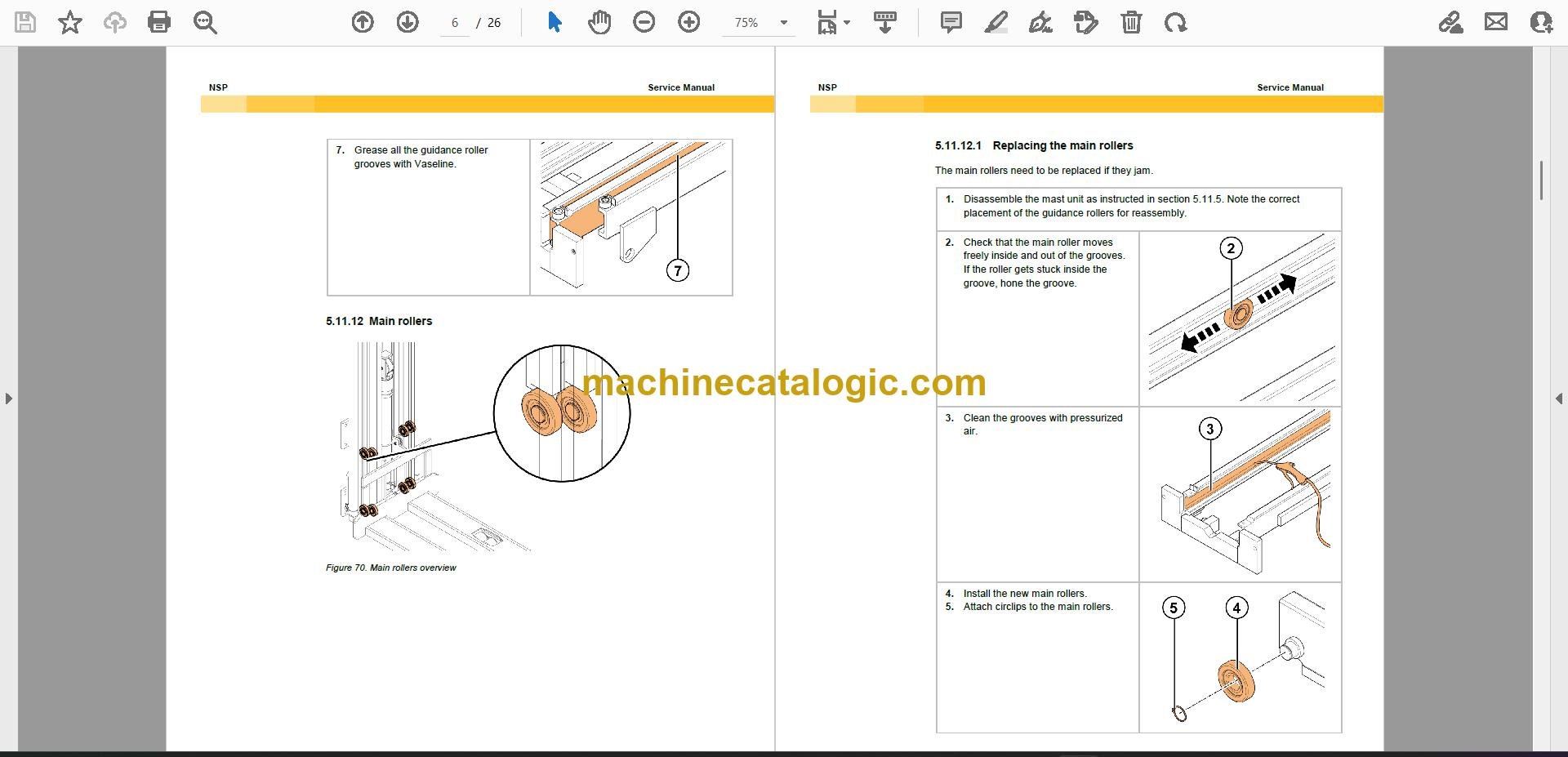Activate the hand pan tool
The height and width of the screenshot is (757, 1568).
599,22
